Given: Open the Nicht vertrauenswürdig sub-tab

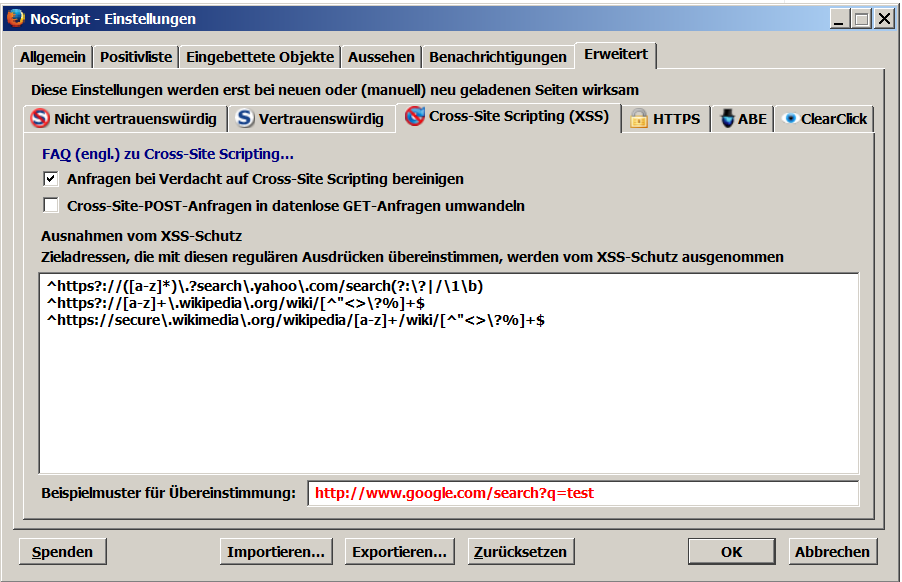Looking at the screenshot, I should pos(125,118).
